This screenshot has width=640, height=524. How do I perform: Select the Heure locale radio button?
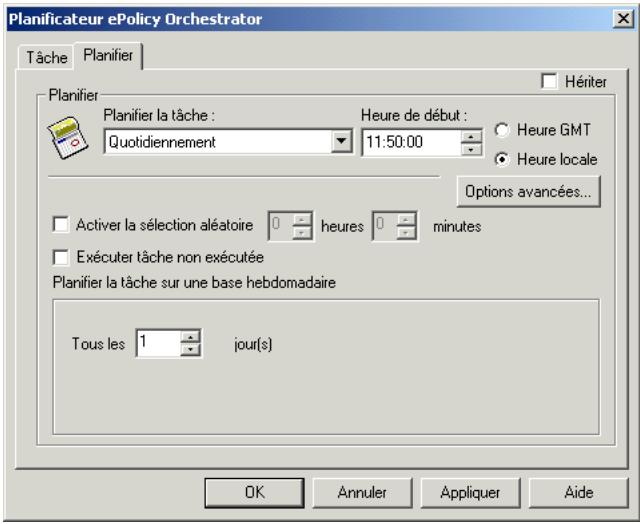pos(502,159)
